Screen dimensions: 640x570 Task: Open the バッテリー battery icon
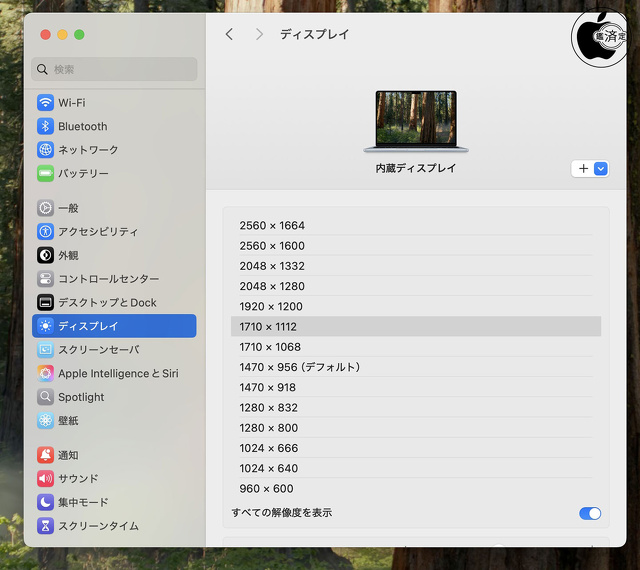coord(45,174)
